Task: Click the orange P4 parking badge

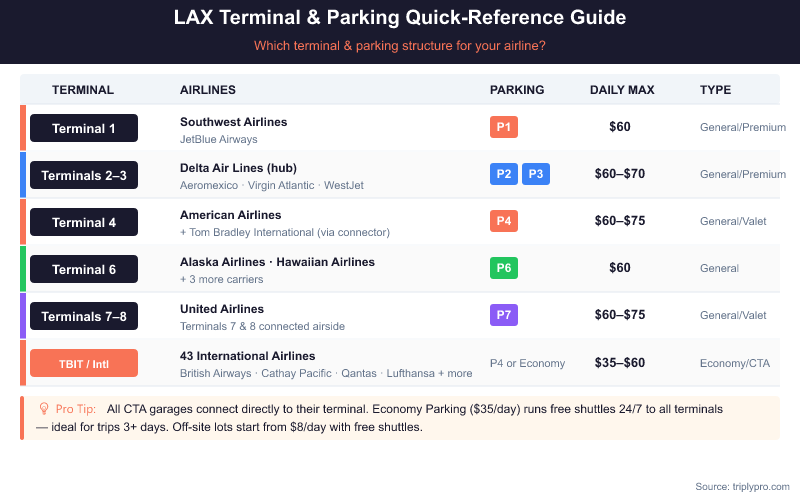Action: (x=504, y=222)
